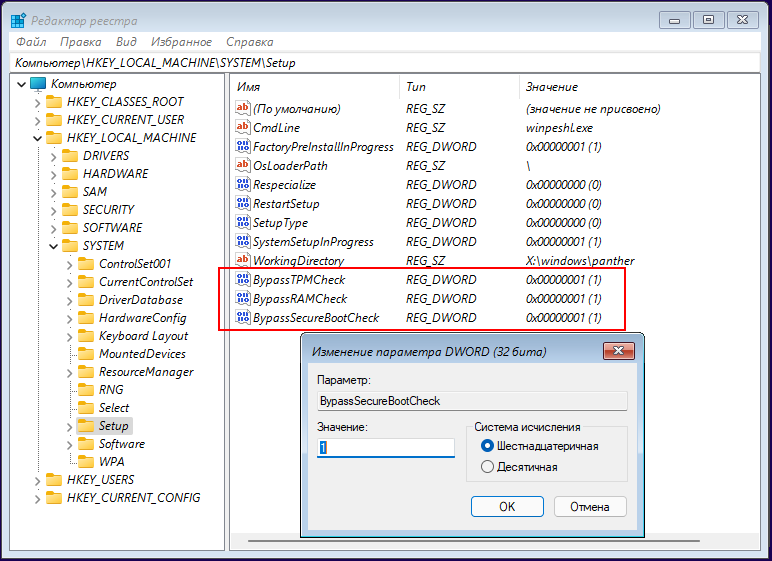This screenshot has height=561, width=772.
Task: Sort values by the Имя column header
Action: point(314,87)
